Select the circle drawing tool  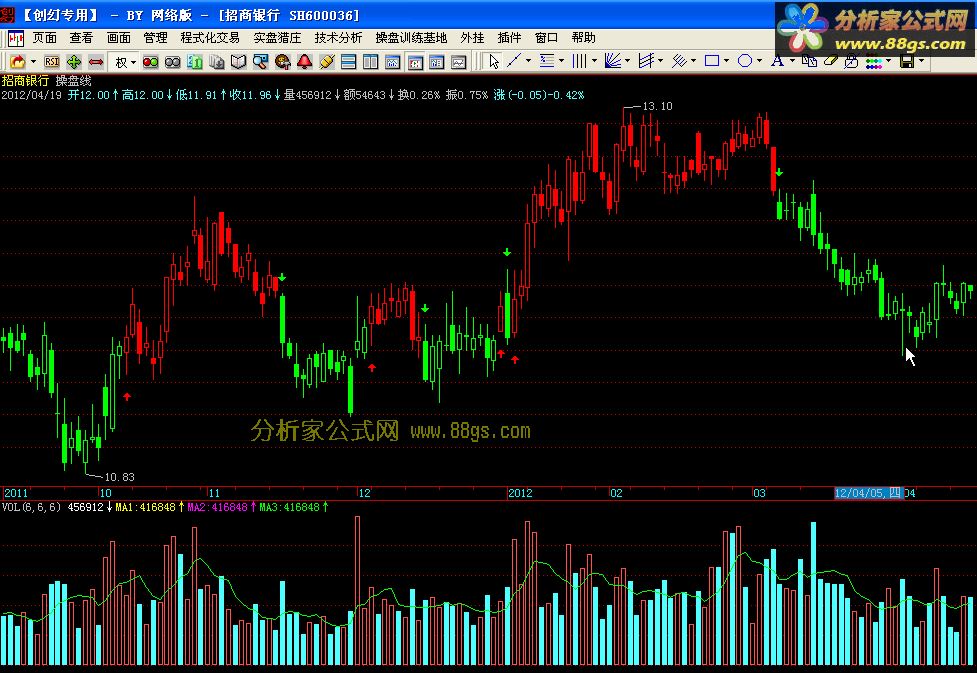(745, 60)
